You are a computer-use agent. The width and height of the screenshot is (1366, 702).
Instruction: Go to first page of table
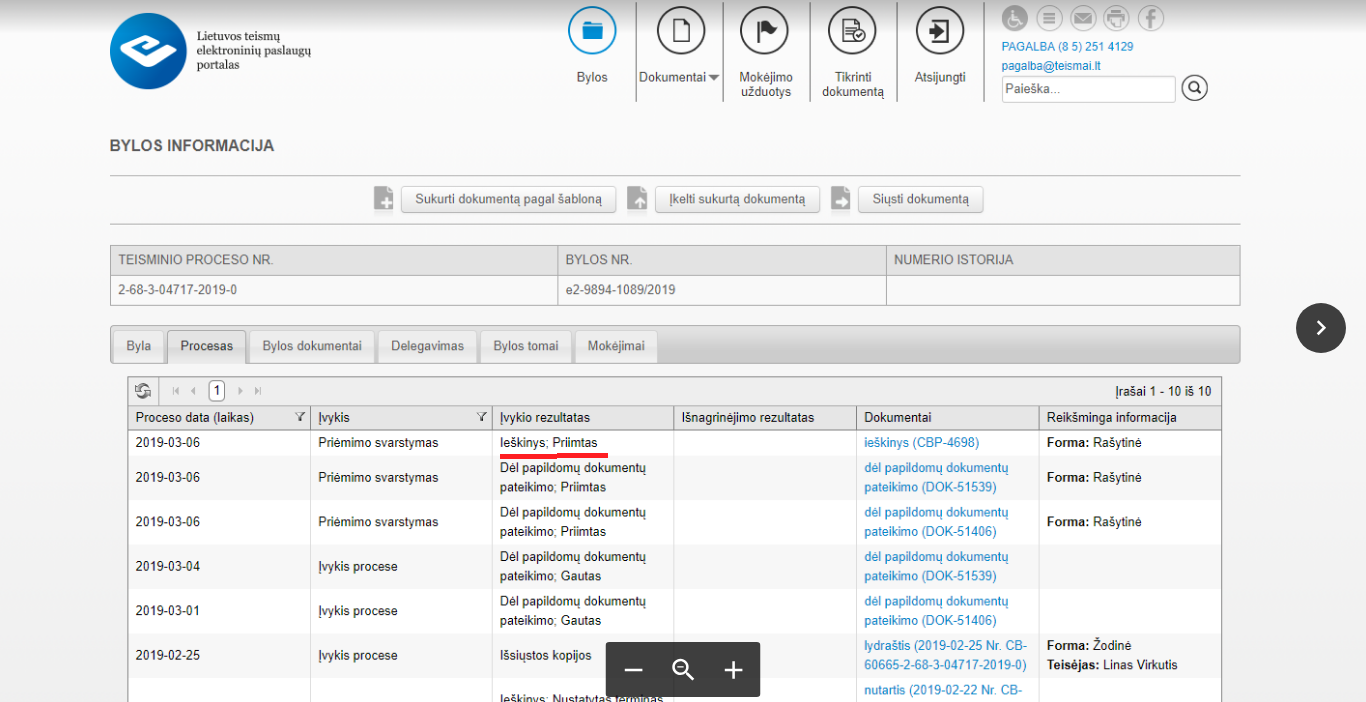coord(176,391)
